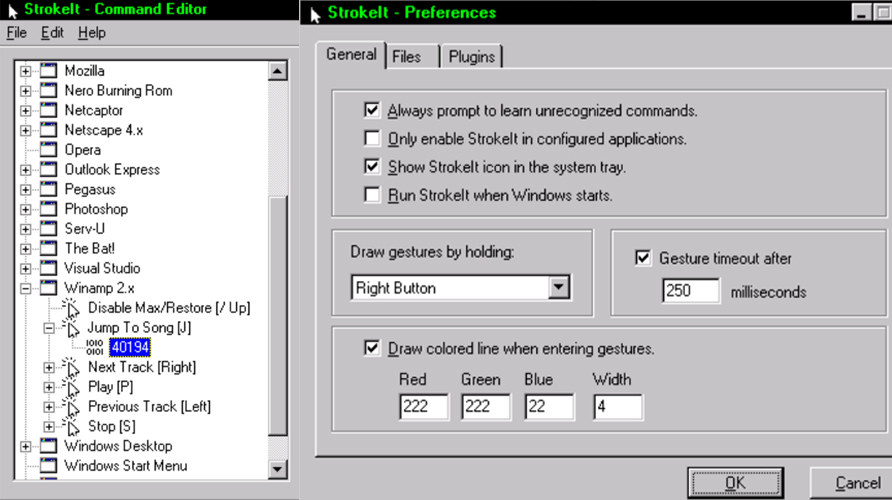Expand the Next Track [Right] node
Image resolution: width=892 pixels, height=500 pixels.
(49, 367)
